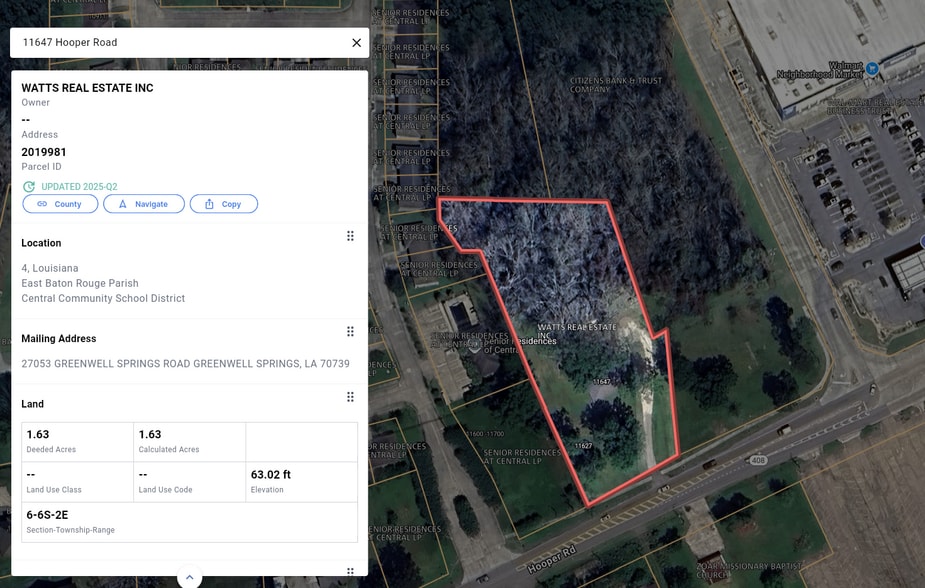Click the Walmart Neighborhood Market map pin

pyautogui.click(x=872, y=69)
